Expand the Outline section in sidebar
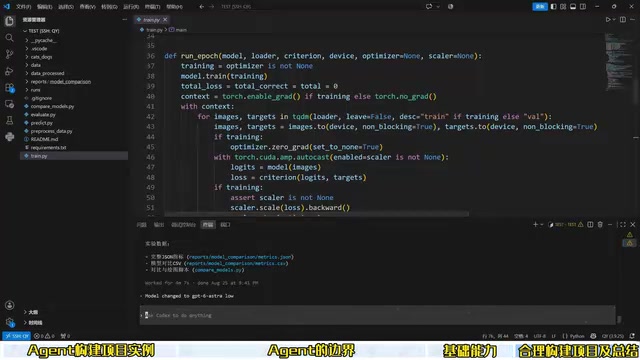Viewport: 640px width, 360px height. 33,312
